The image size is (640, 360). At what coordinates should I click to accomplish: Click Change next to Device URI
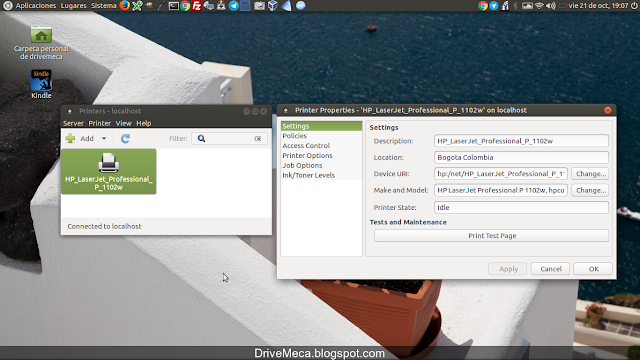[x=590, y=174]
